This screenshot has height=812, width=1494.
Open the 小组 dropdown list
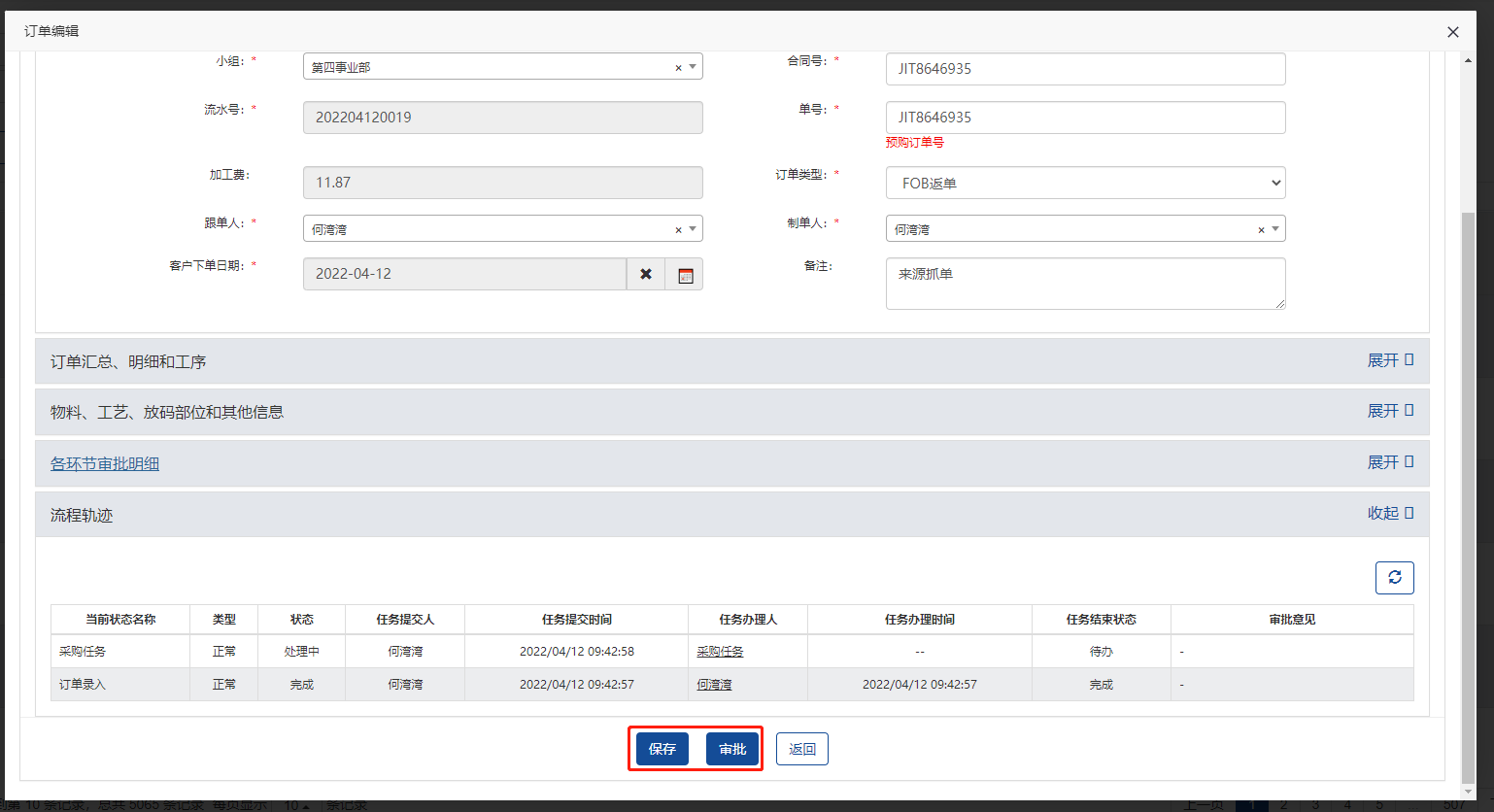click(693, 67)
